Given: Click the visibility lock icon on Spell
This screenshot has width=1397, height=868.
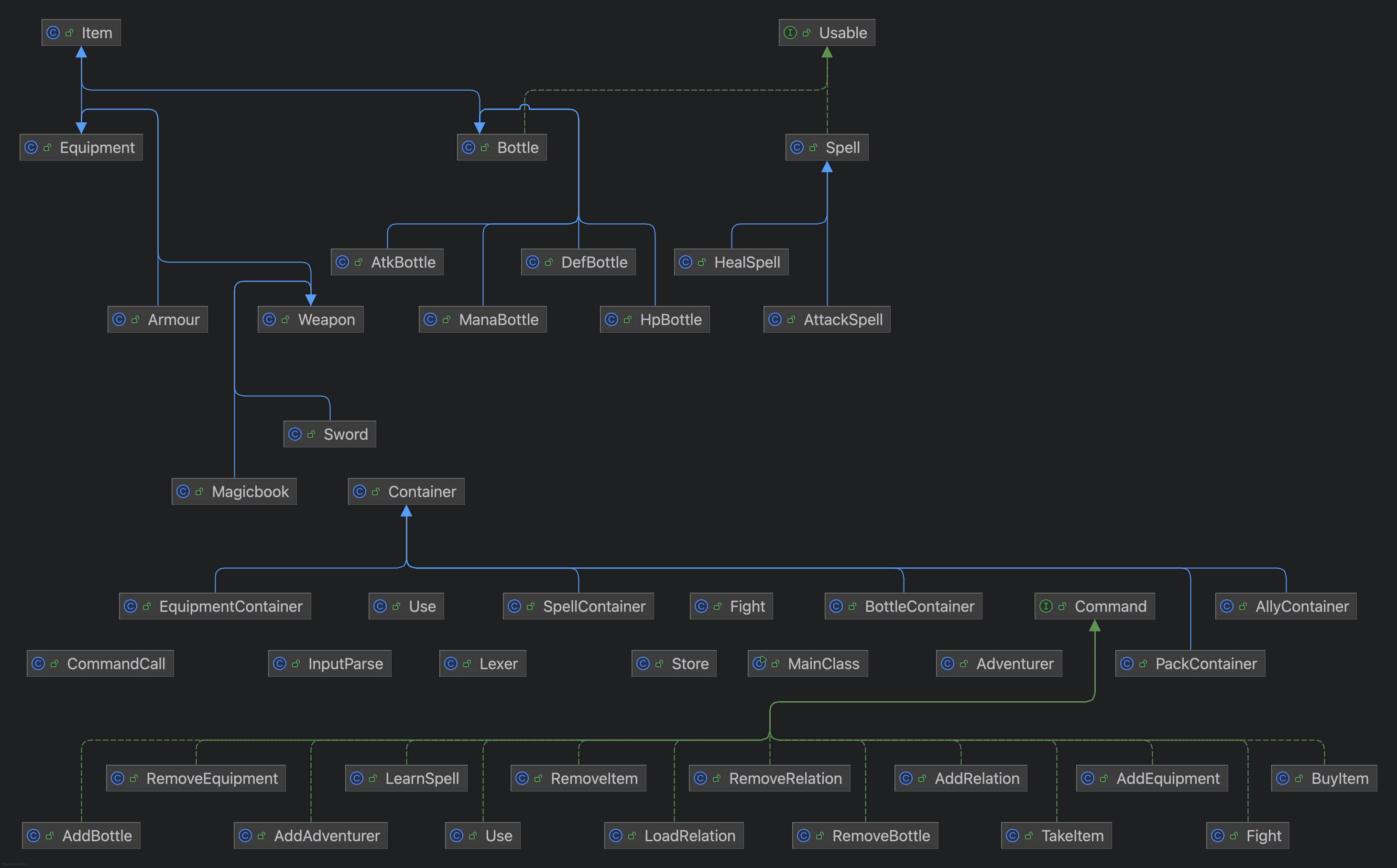Looking at the screenshot, I should (x=813, y=148).
